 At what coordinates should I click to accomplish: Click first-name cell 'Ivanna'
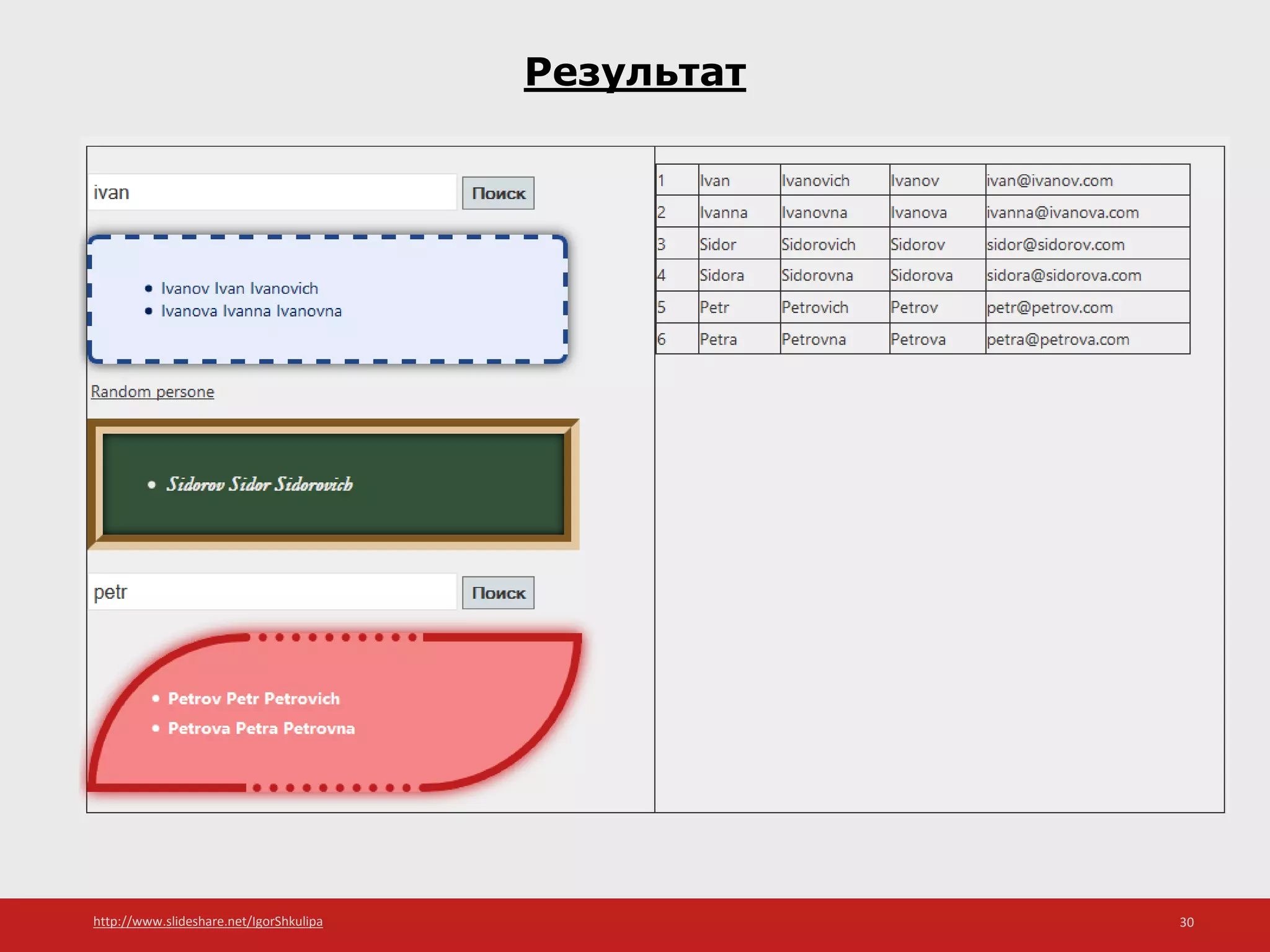click(x=739, y=212)
